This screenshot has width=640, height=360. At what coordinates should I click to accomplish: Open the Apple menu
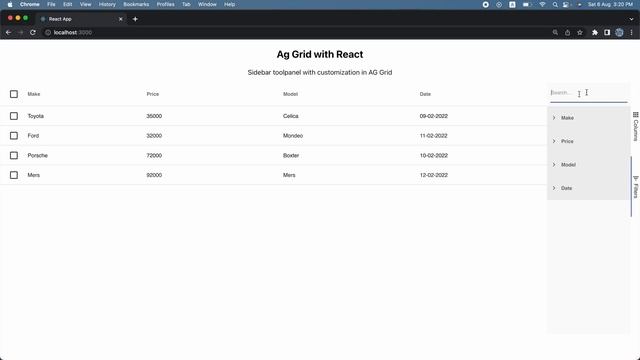10,4
